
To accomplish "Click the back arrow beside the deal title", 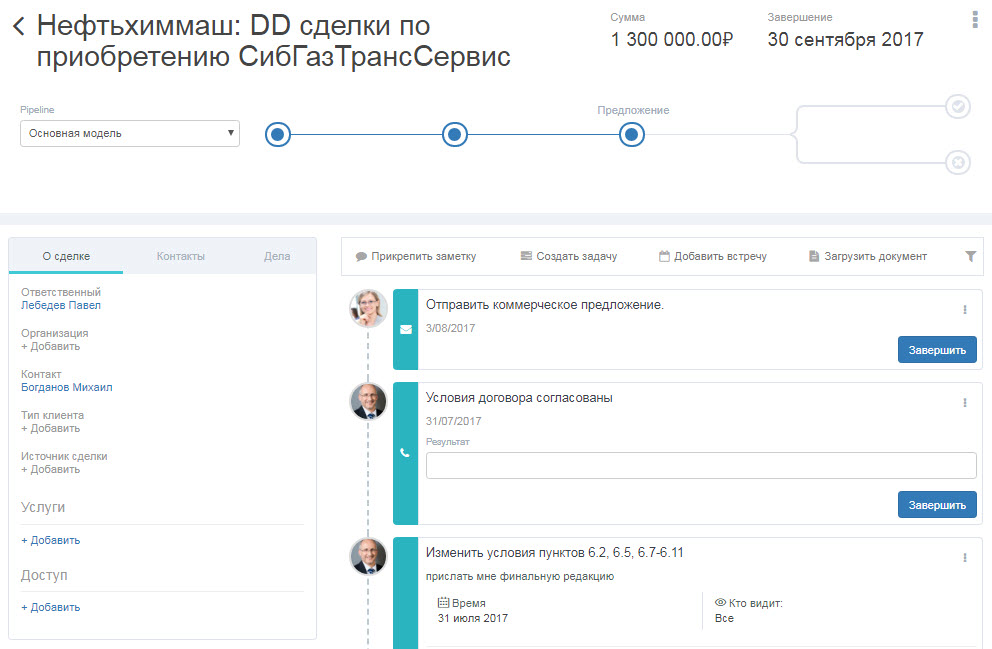I will (x=18, y=27).
